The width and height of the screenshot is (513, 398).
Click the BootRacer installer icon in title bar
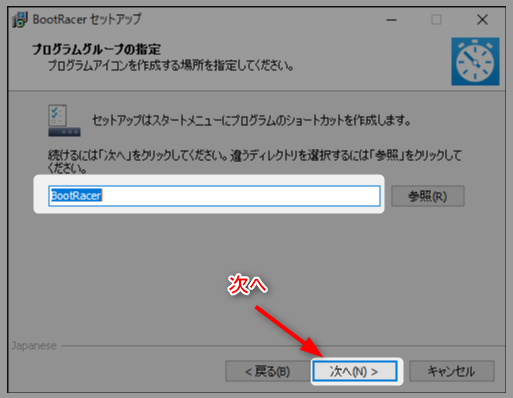tap(20, 20)
